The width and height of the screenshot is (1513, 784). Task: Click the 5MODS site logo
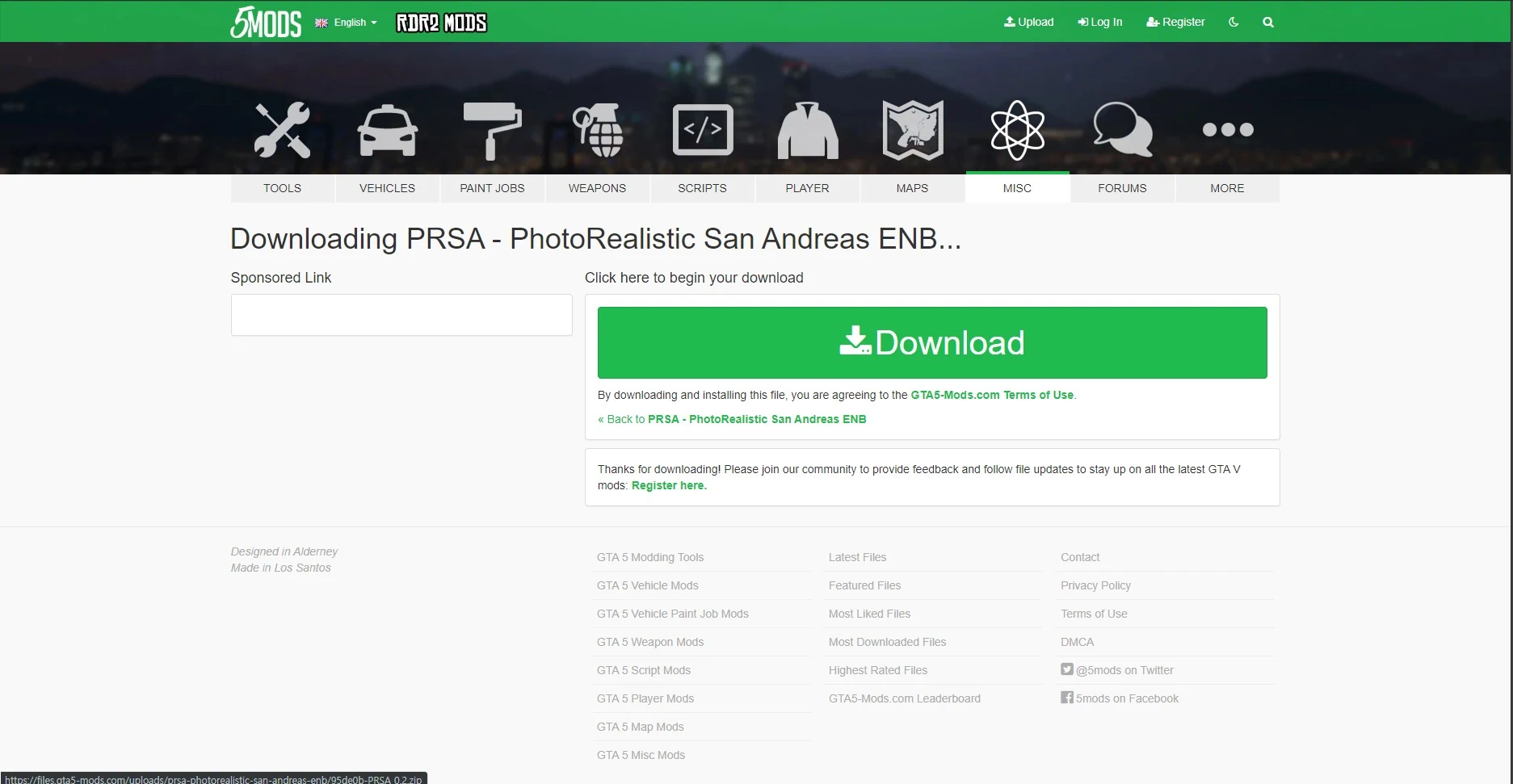tap(266, 22)
